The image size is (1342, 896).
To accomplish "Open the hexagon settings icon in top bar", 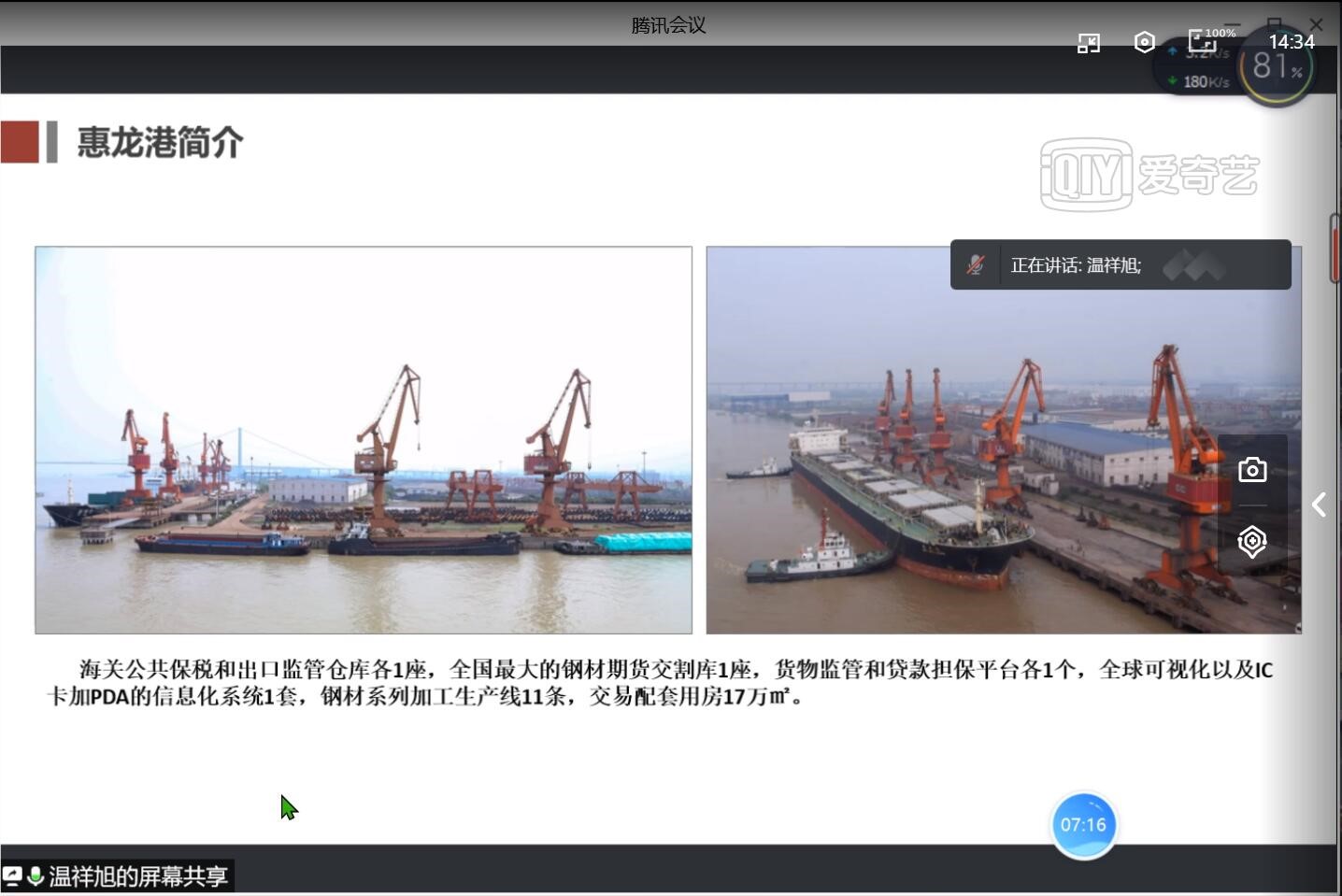I will click(x=1144, y=42).
